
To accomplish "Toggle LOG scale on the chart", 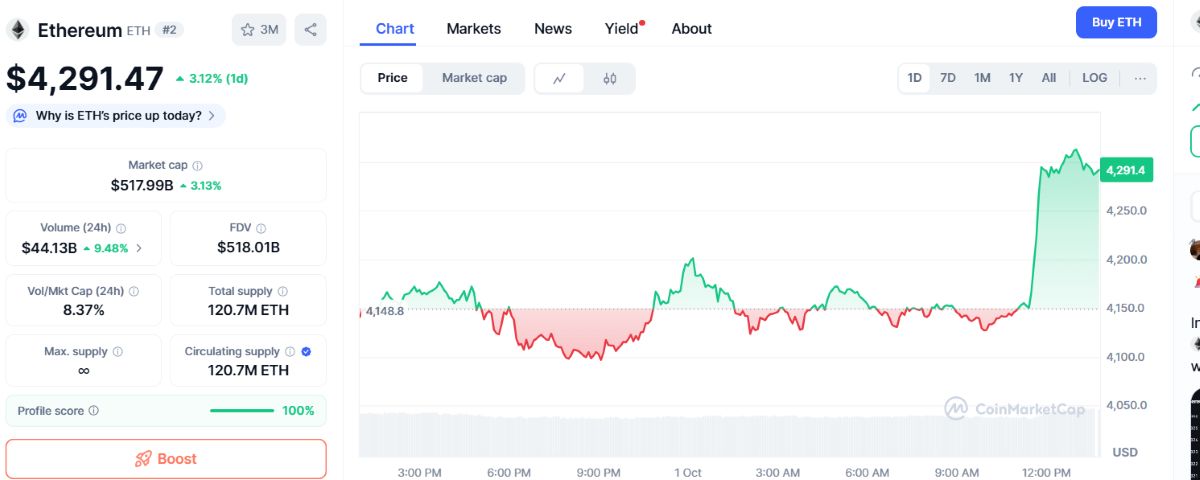I will [1094, 78].
